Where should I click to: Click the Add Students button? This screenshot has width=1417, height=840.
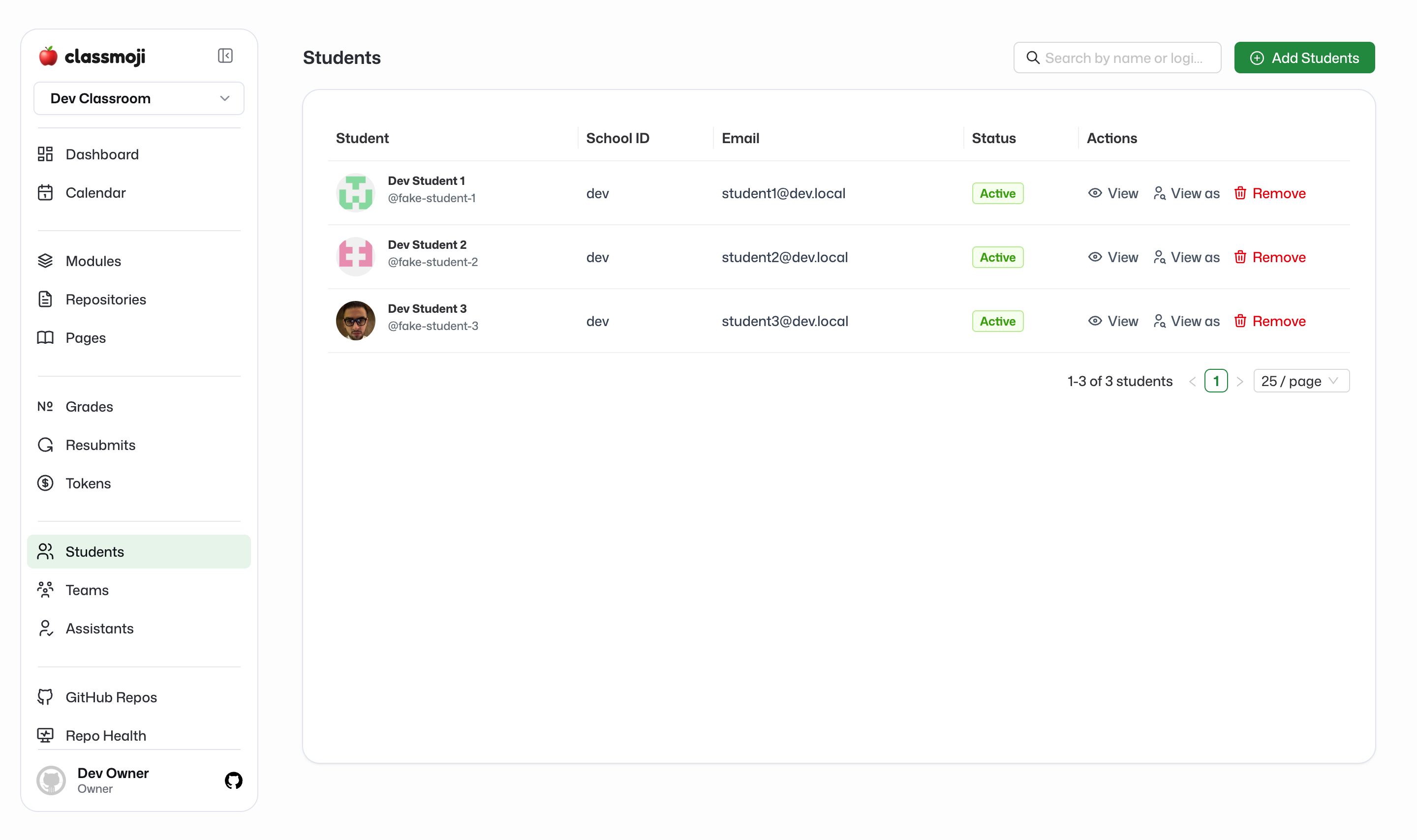(x=1304, y=58)
